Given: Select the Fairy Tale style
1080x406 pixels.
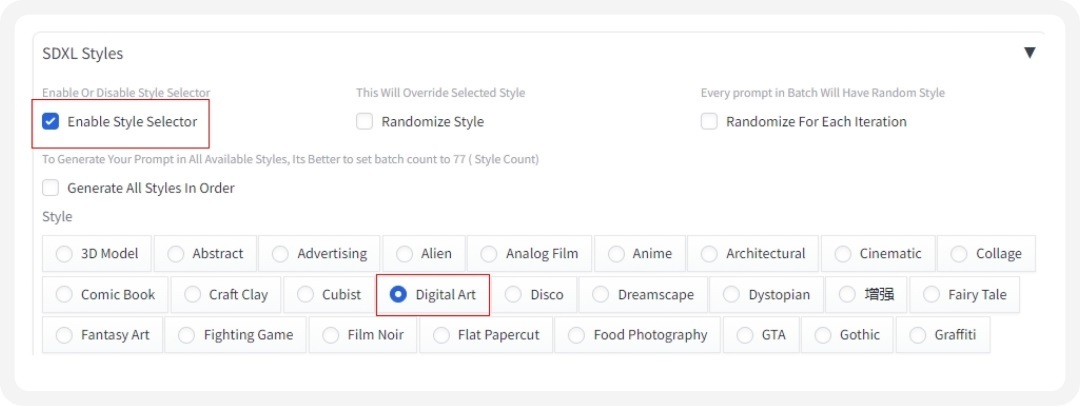Looking at the screenshot, I should click(x=931, y=294).
